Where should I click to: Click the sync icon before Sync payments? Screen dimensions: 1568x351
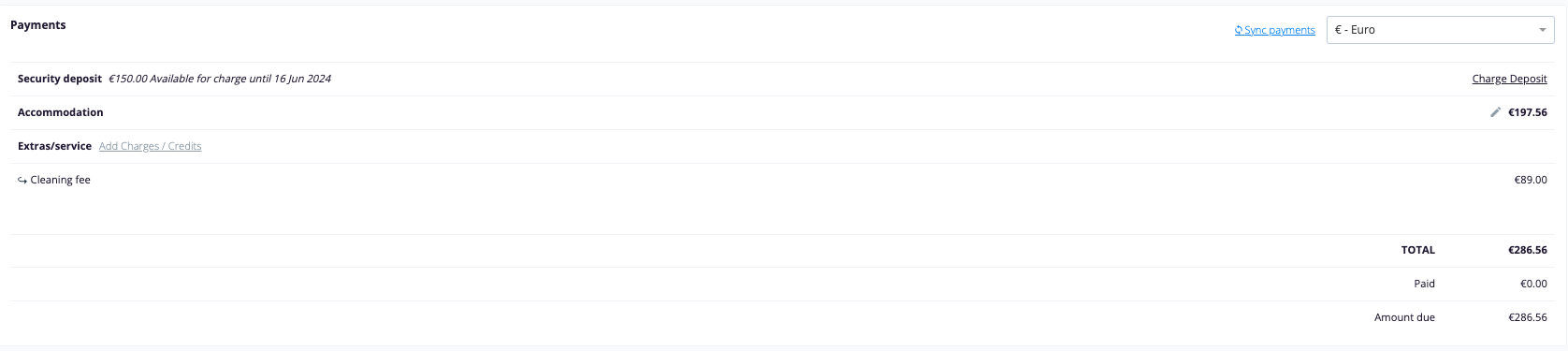click(1239, 30)
